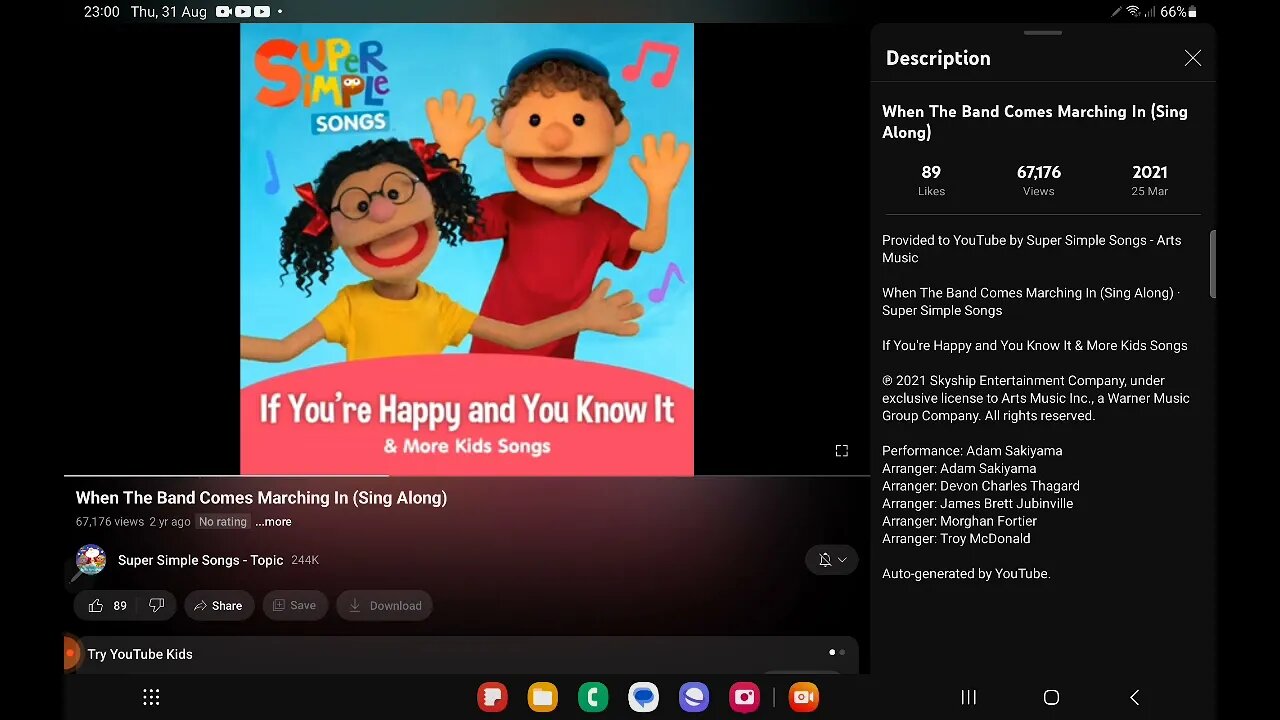The width and height of the screenshot is (1280, 720).
Task: Enter fullscreen mode on video player
Action: click(841, 451)
